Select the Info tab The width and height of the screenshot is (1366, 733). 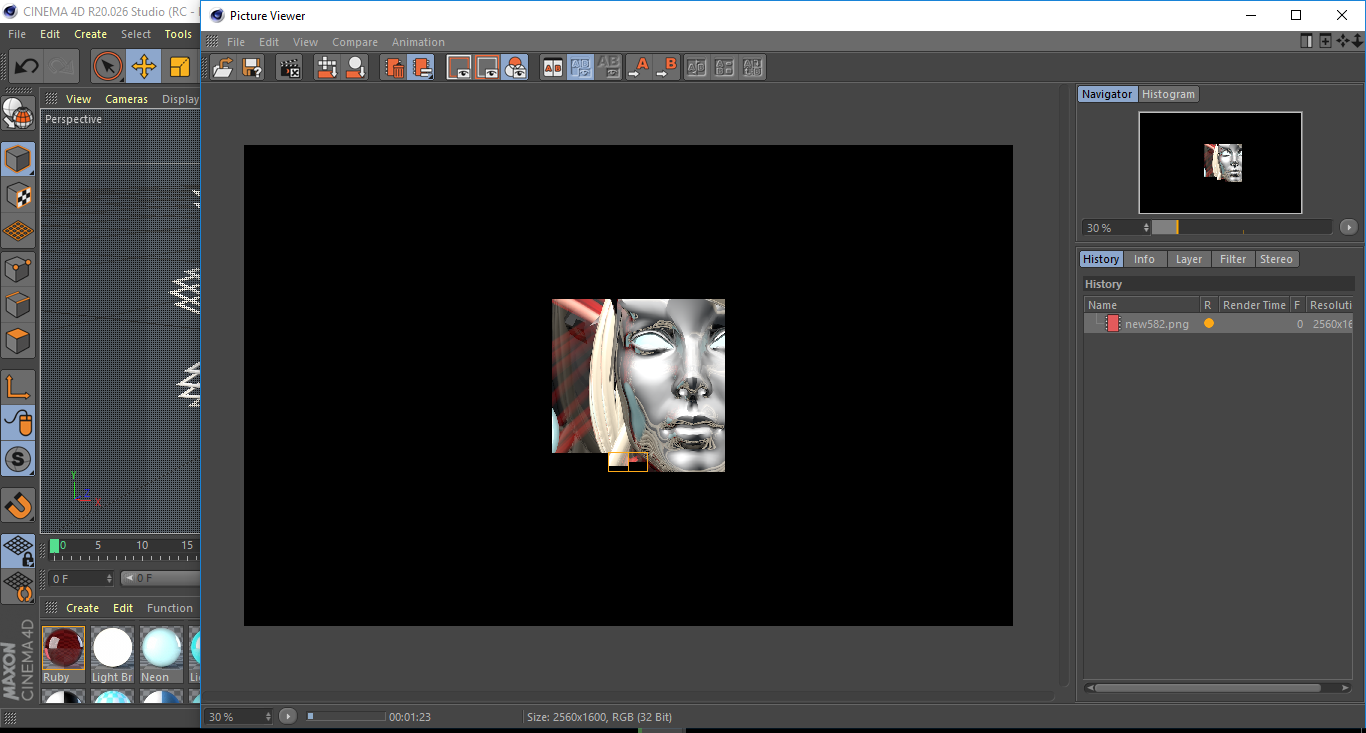[x=1144, y=259]
